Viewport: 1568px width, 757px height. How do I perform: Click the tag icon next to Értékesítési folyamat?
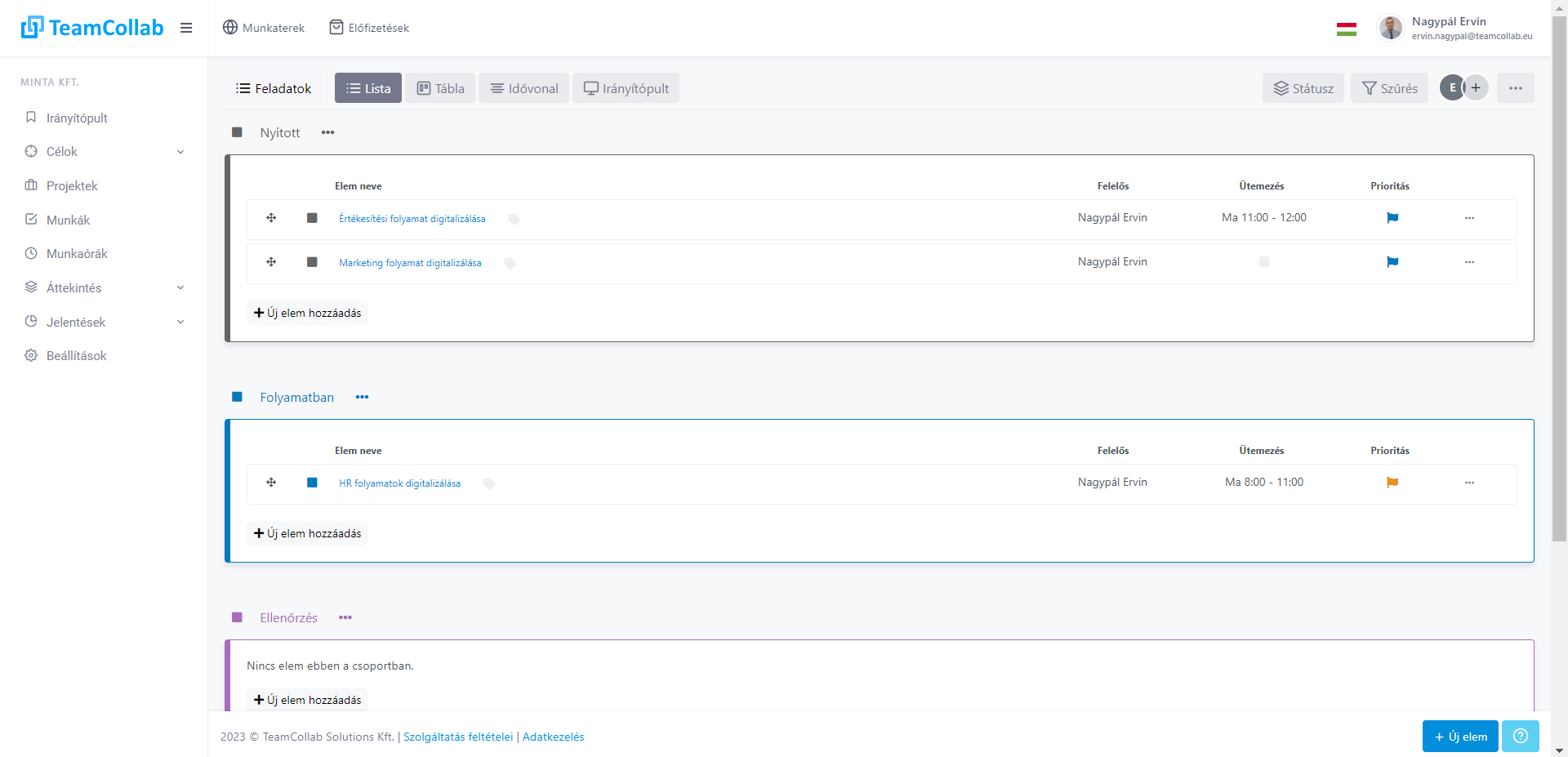(x=514, y=219)
